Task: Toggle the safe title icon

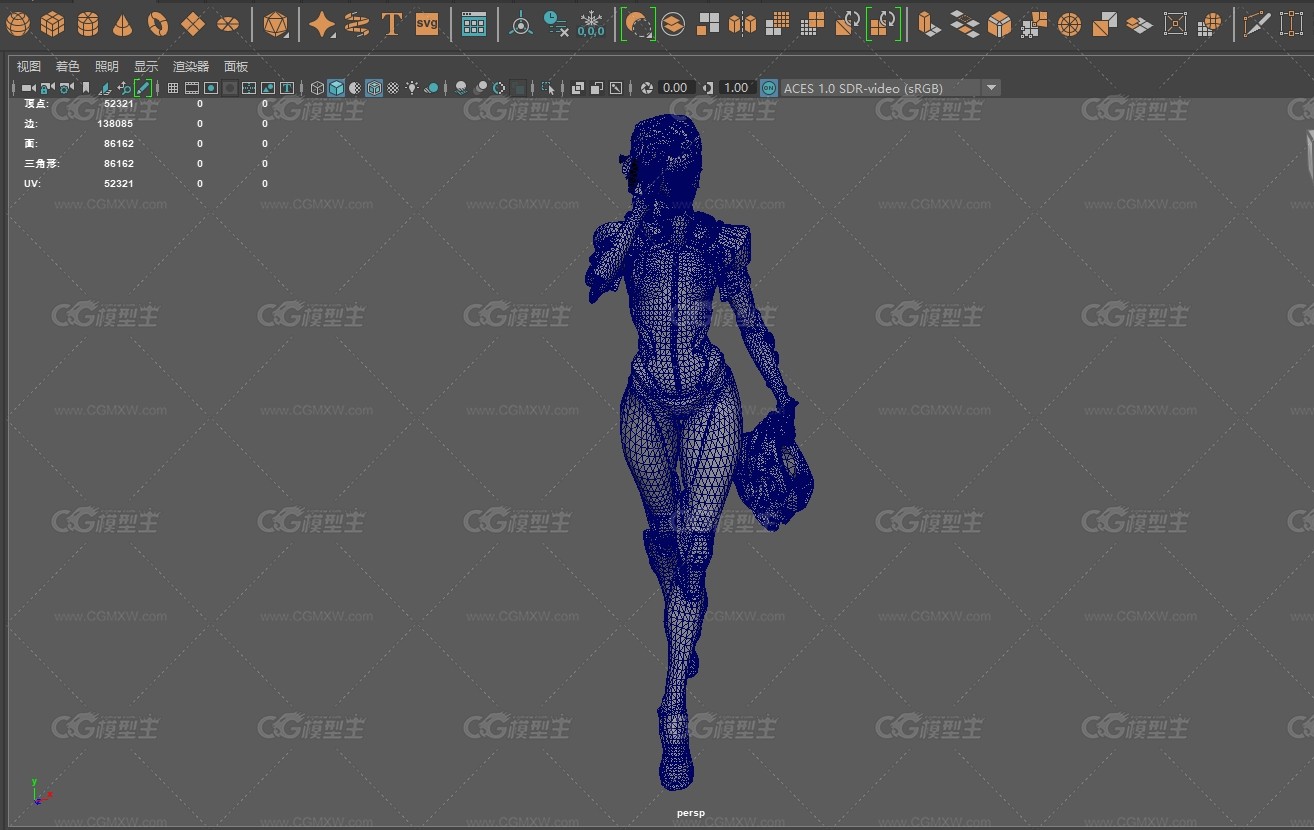Action: pyautogui.click(x=286, y=88)
